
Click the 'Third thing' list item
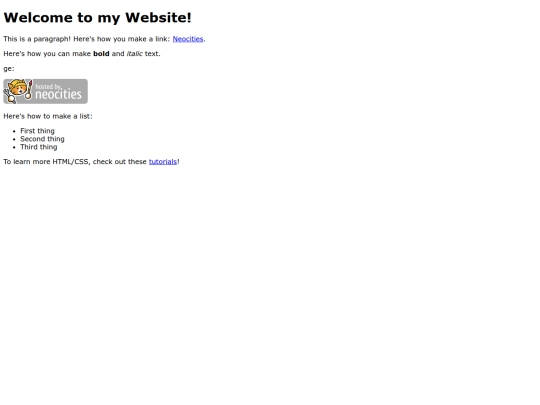click(x=39, y=147)
